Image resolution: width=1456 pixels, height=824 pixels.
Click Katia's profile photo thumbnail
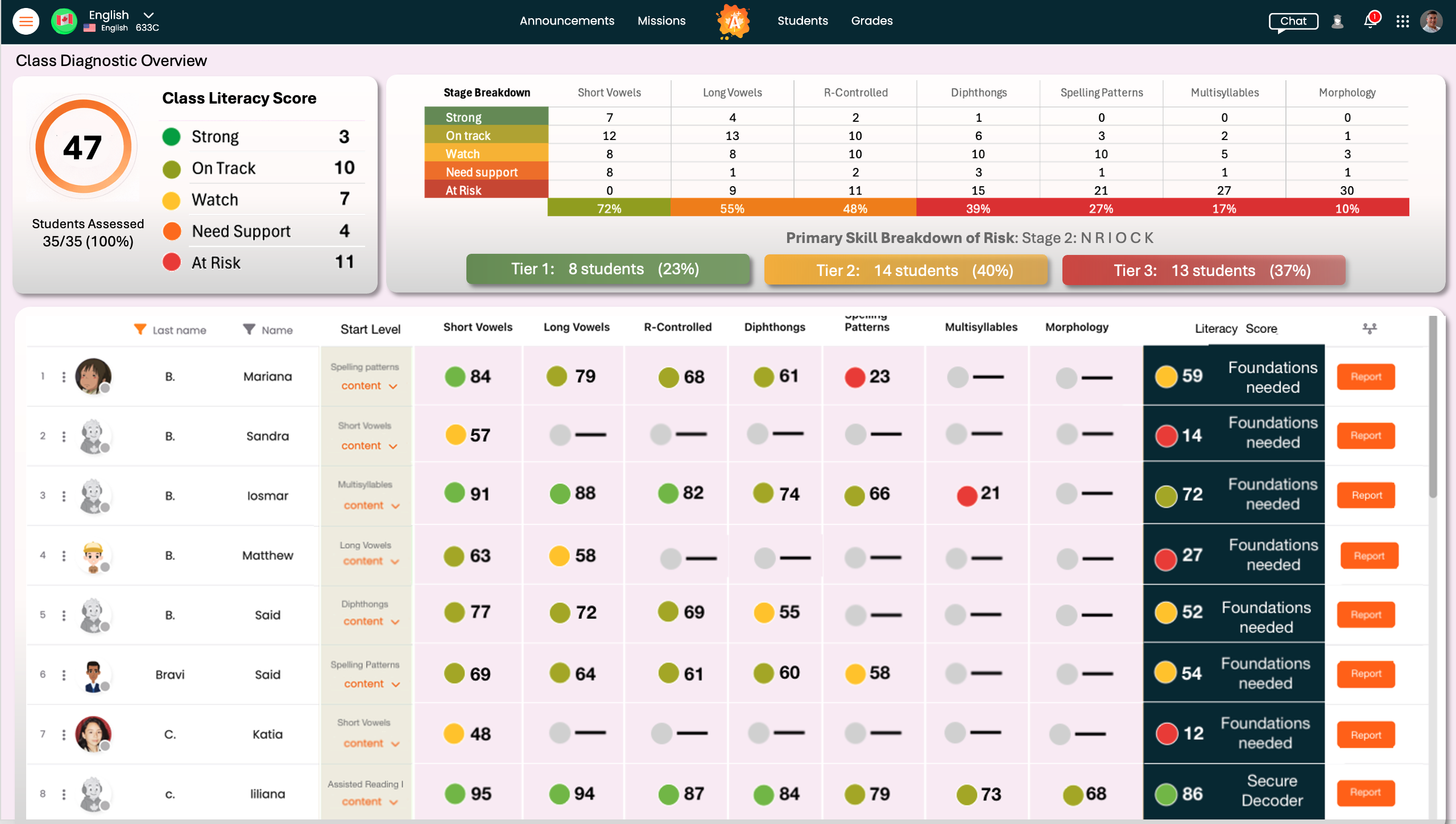click(x=93, y=734)
